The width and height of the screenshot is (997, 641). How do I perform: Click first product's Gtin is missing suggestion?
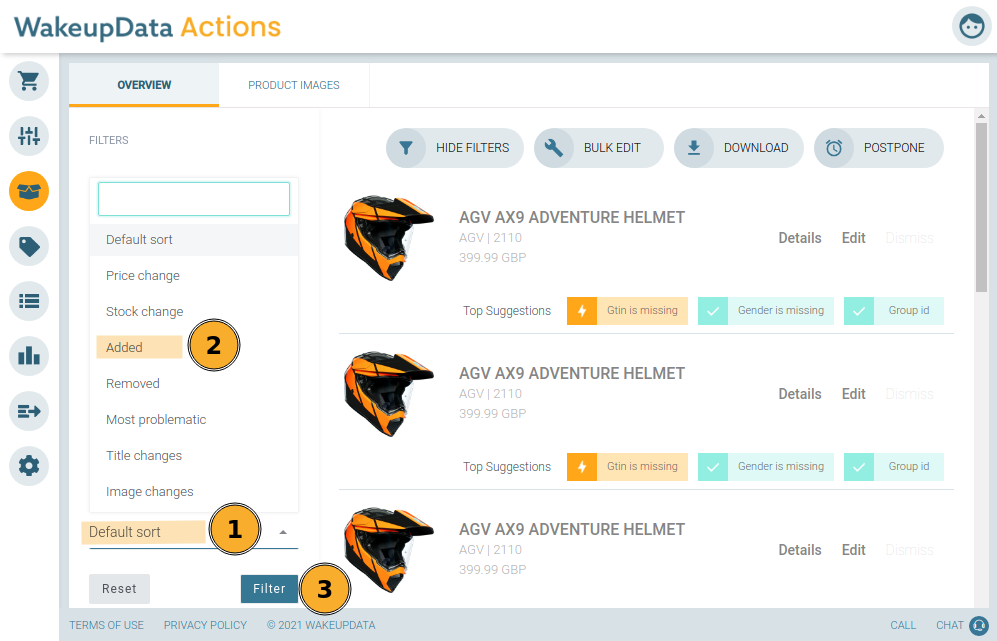point(628,311)
